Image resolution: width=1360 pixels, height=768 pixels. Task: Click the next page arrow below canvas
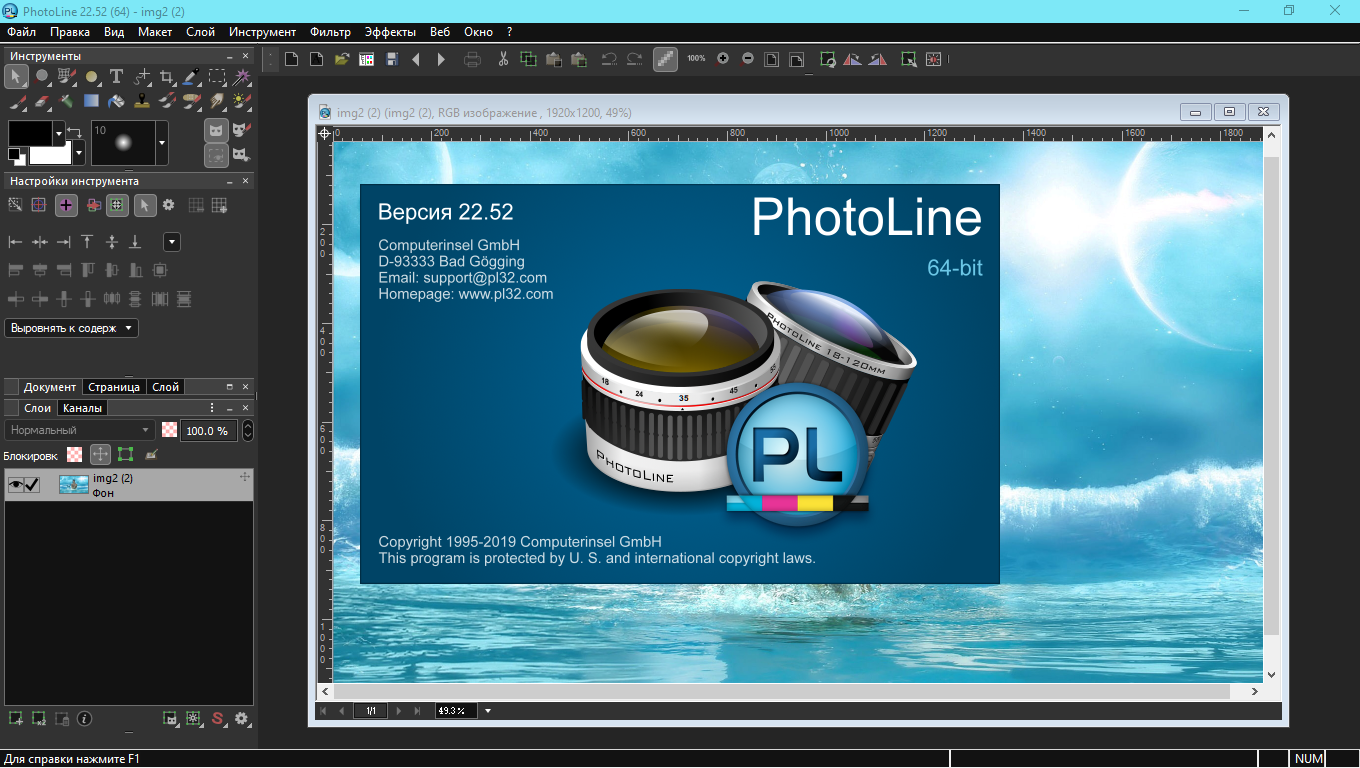point(398,711)
